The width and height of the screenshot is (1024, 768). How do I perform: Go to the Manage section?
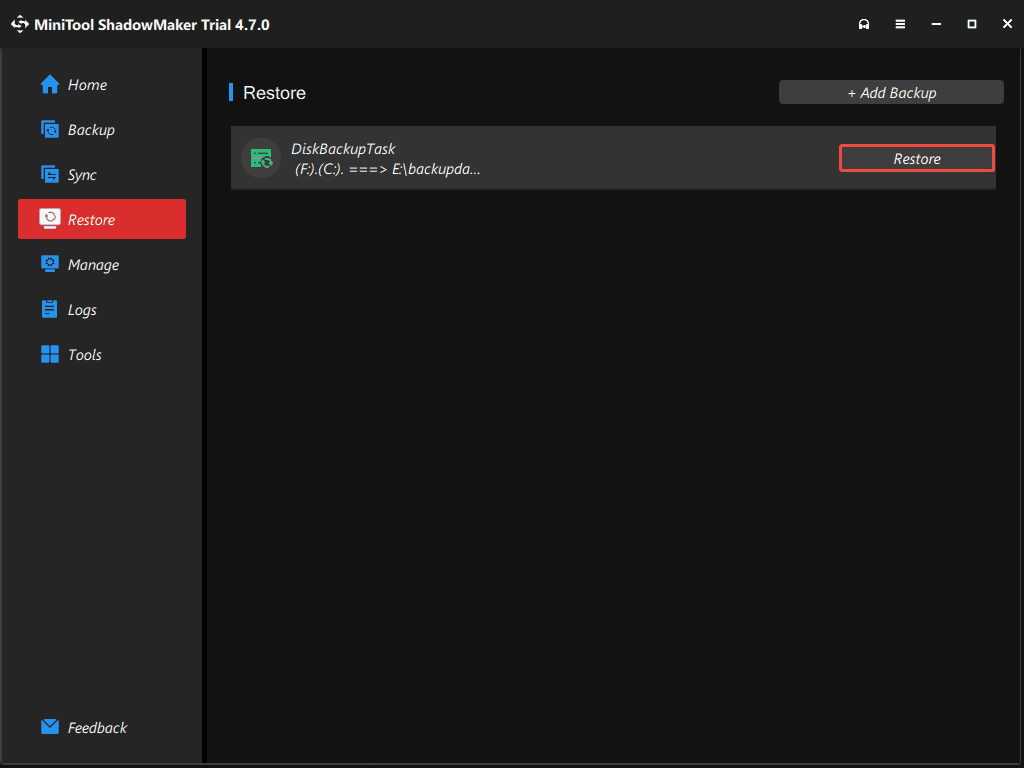click(x=93, y=264)
